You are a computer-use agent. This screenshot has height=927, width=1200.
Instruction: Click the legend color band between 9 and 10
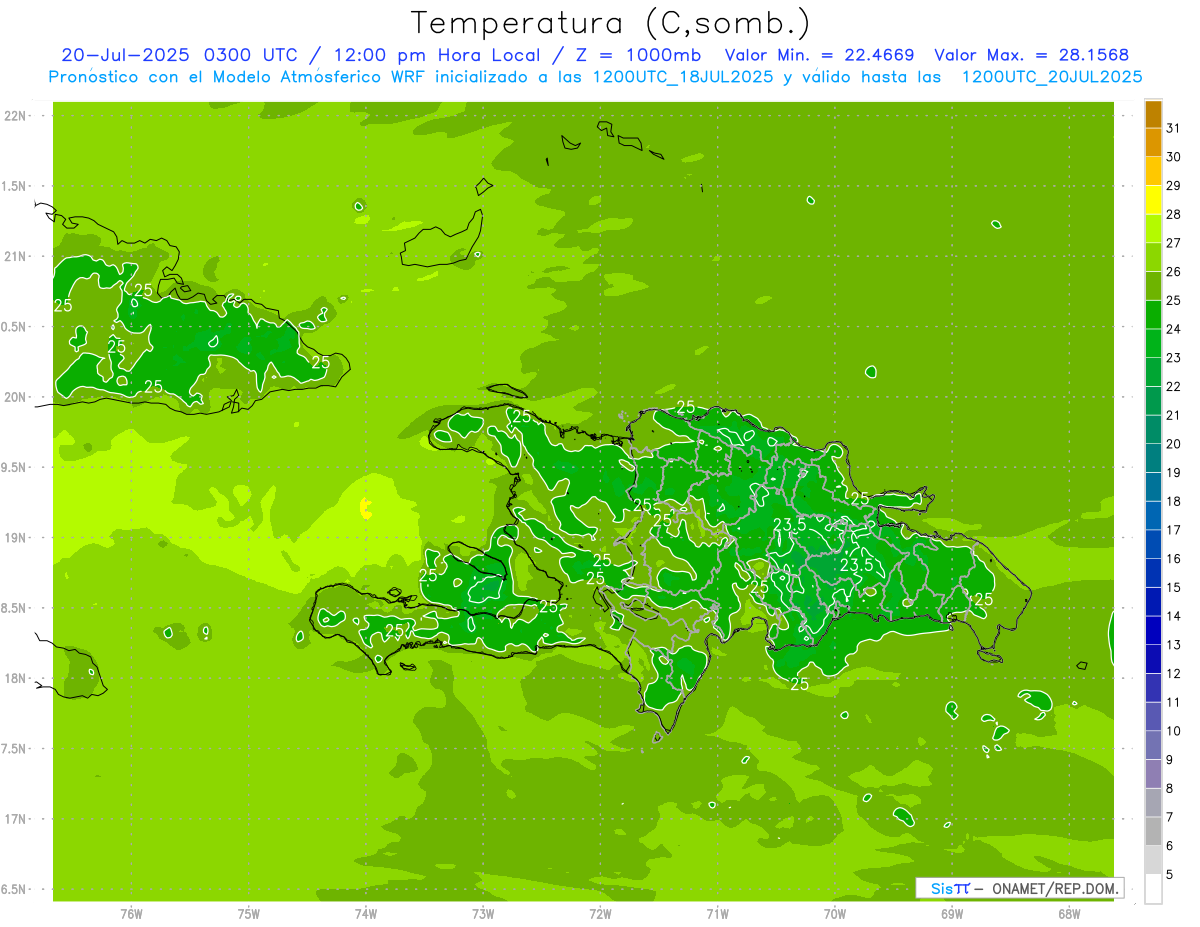pos(1153,745)
